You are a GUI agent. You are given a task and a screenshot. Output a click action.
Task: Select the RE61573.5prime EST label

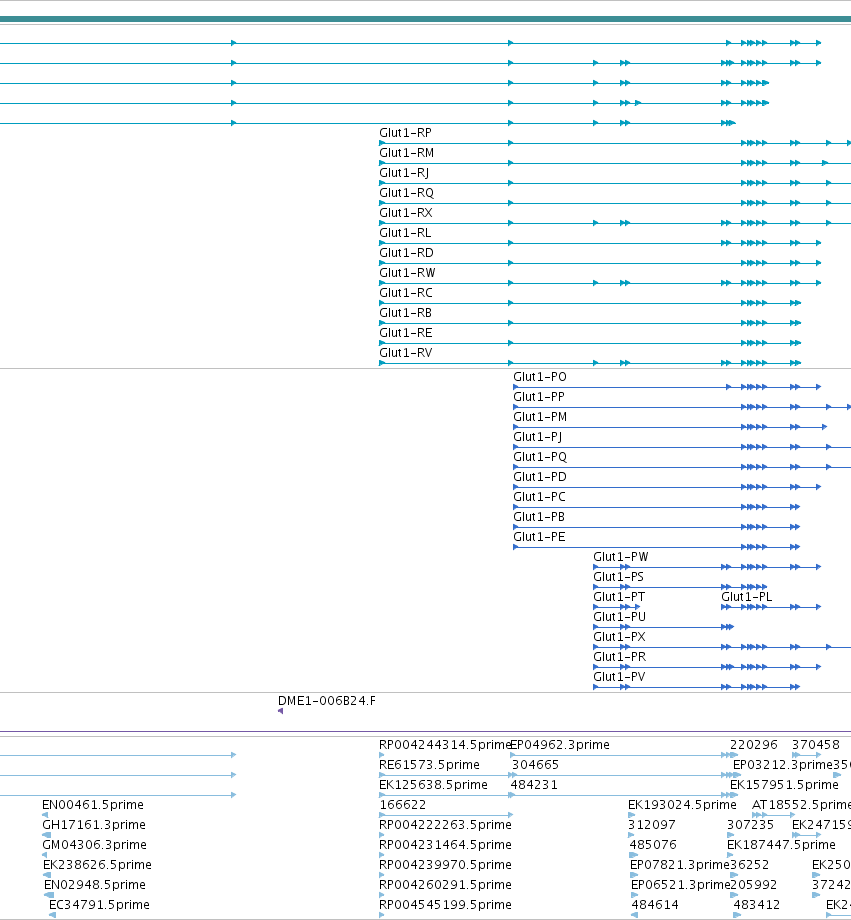429,765
